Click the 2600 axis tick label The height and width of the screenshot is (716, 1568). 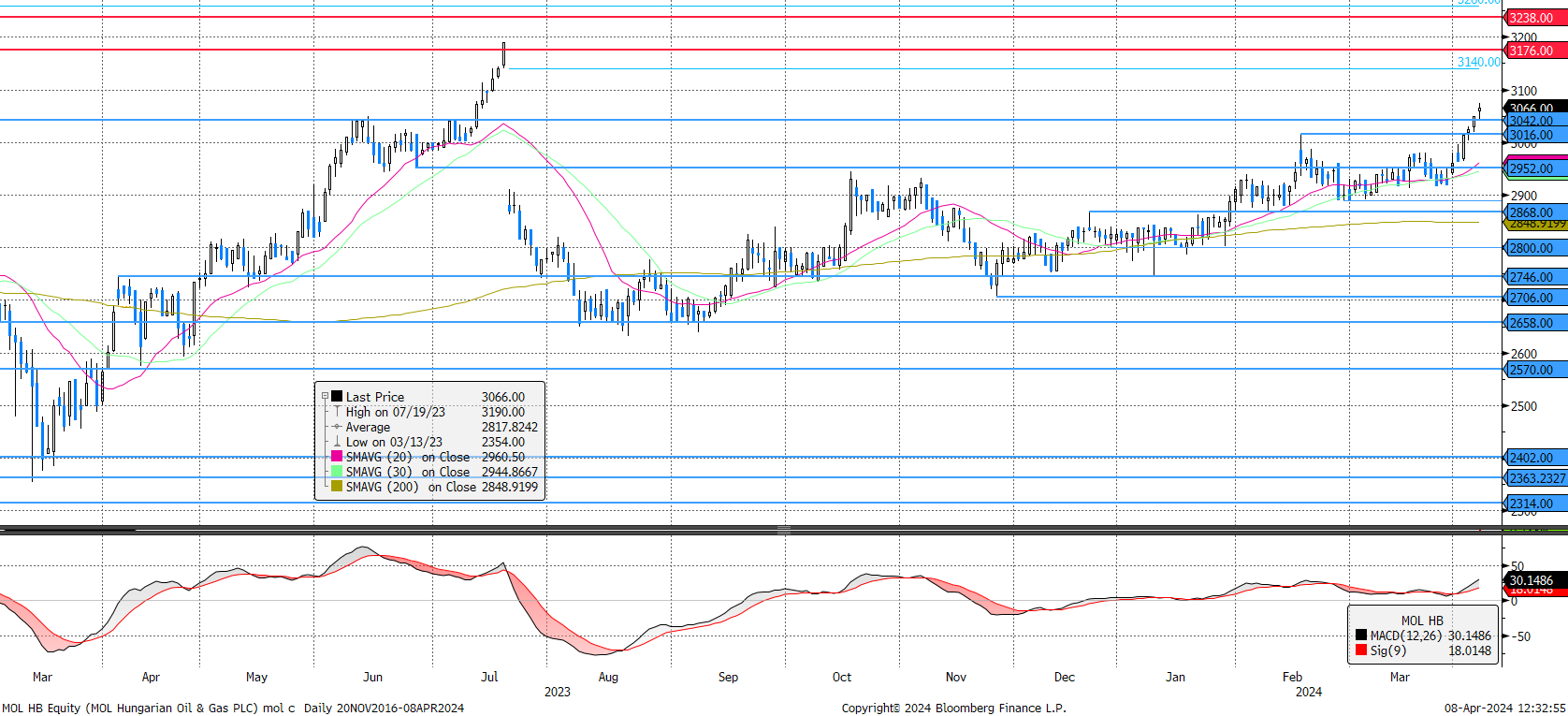point(1524,354)
